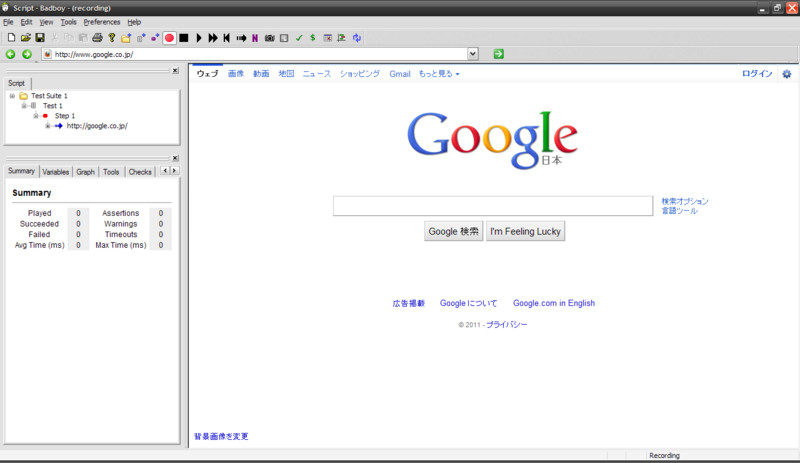Open the View menu

coord(46,22)
